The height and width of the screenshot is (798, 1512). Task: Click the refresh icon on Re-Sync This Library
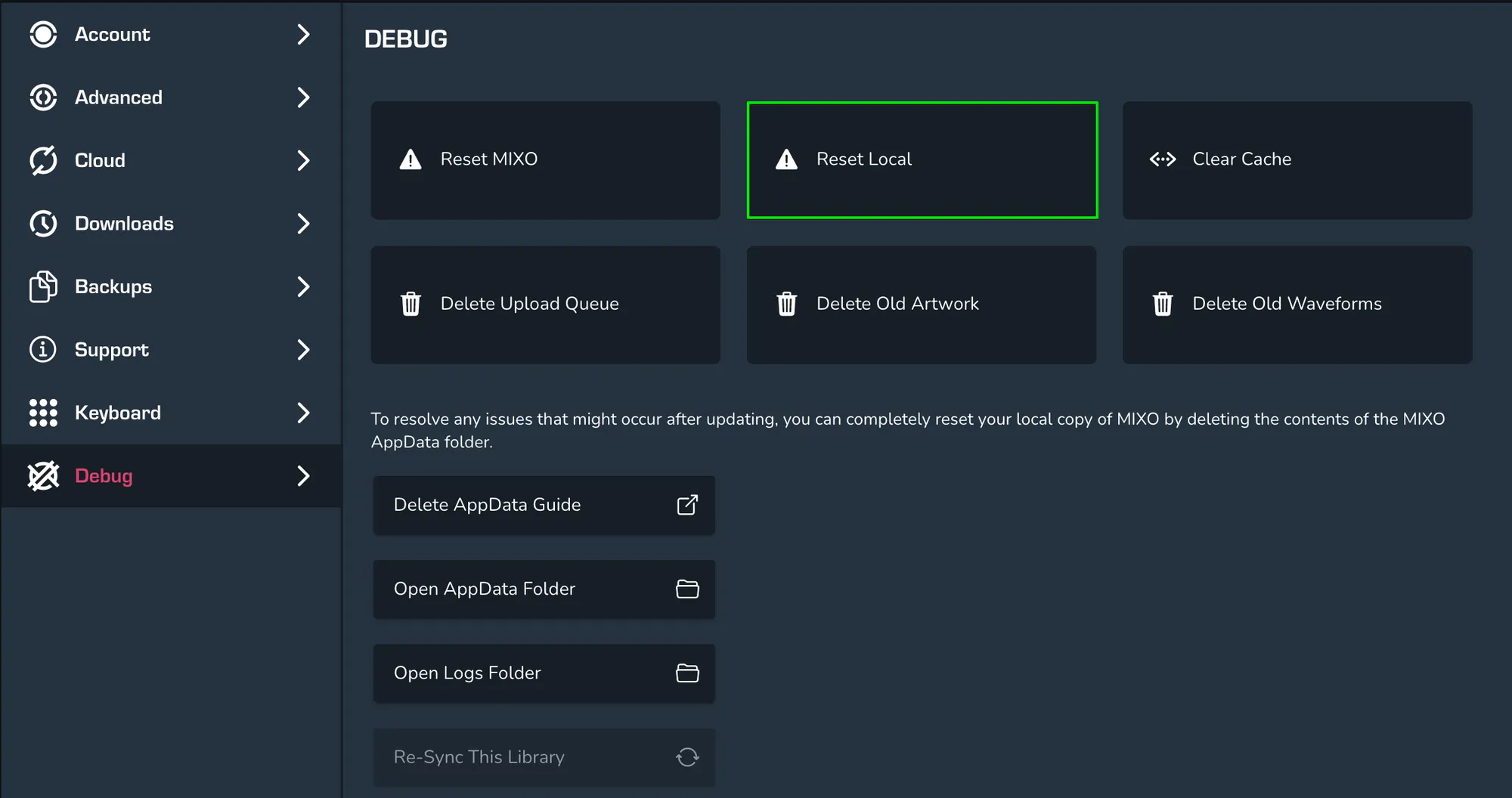click(x=686, y=757)
